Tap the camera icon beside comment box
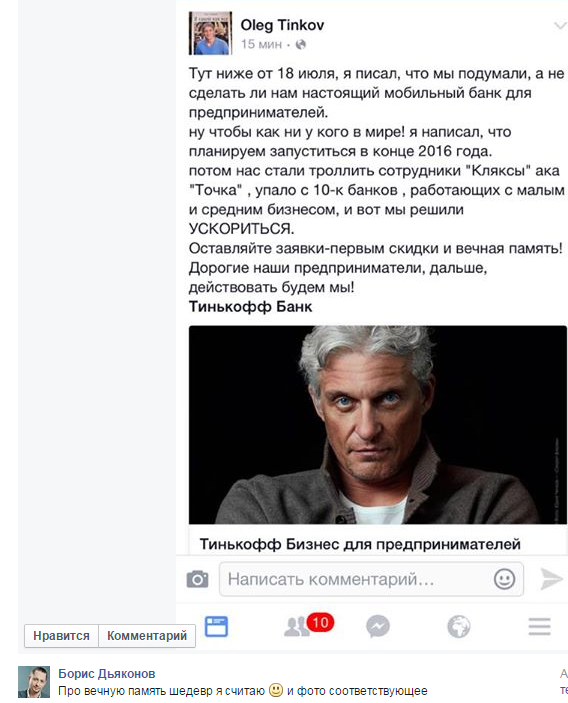 197,579
